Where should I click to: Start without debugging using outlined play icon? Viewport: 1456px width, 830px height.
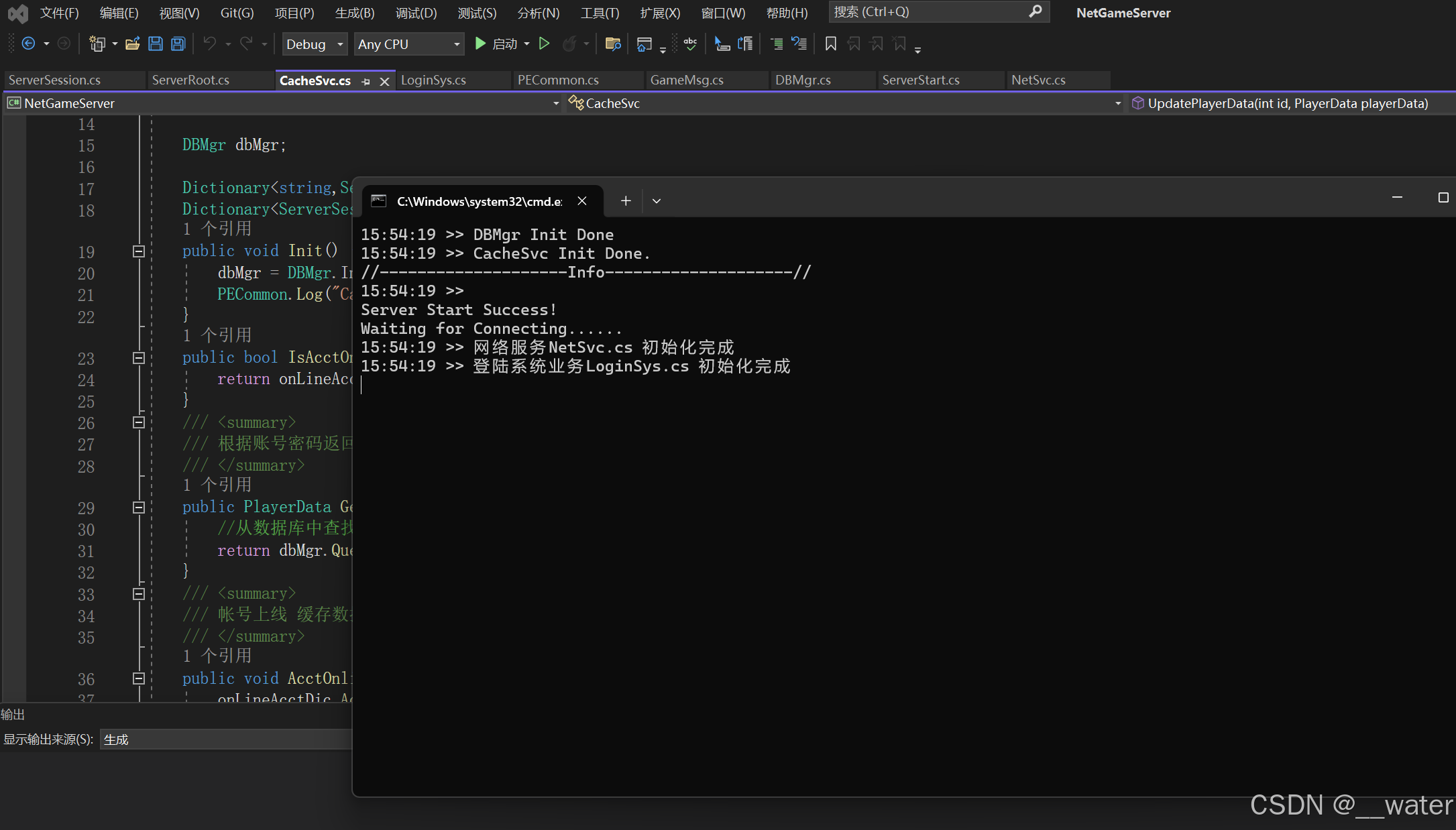pos(545,44)
